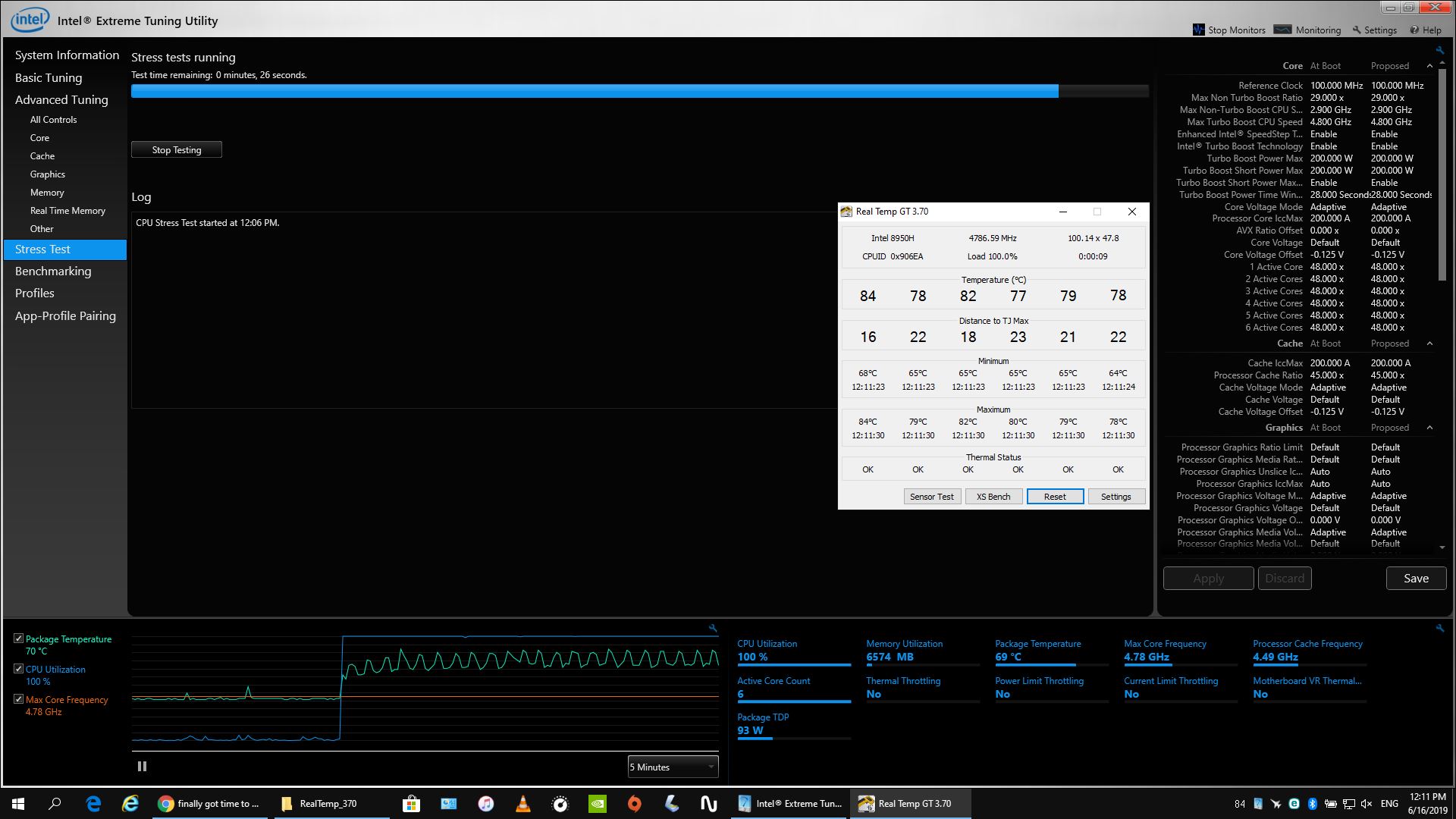Click Save in the tuning panel
This screenshot has width=1456, height=819.
pos(1416,578)
